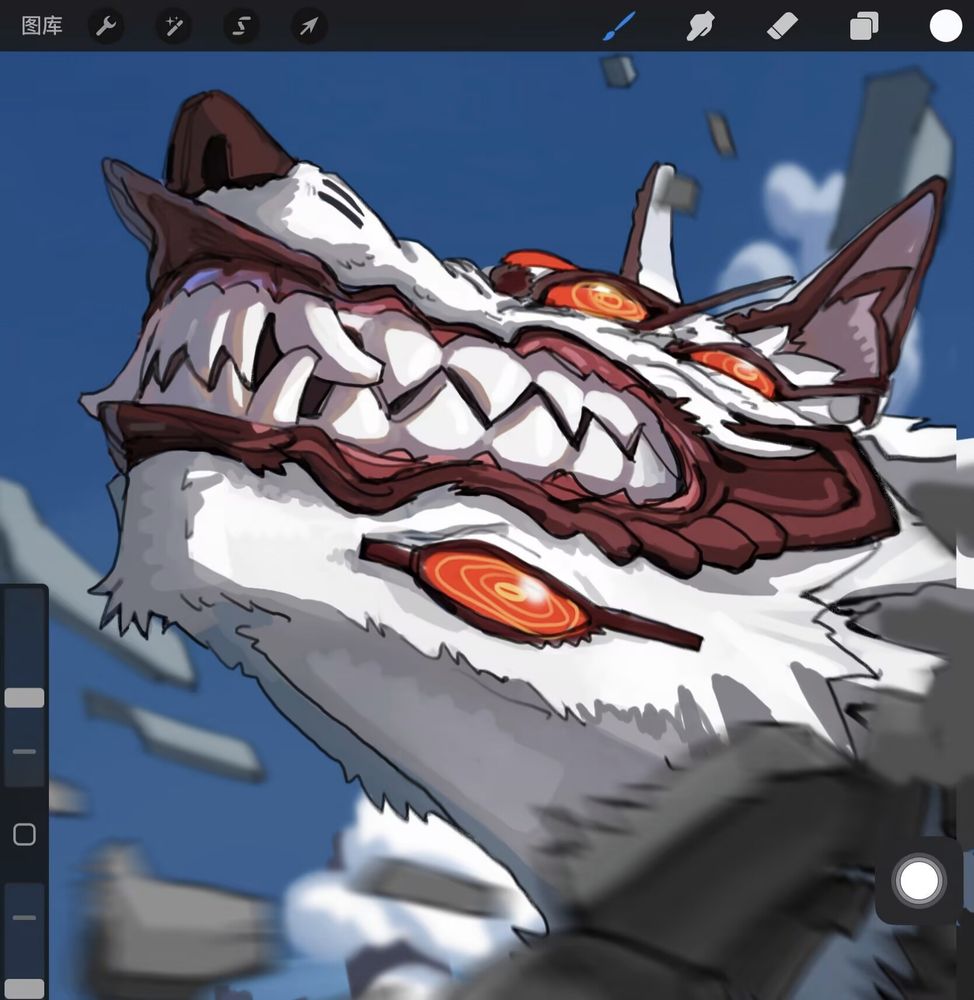Open the Adjustments magic wand menu
The height and width of the screenshot is (1000, 974).
point(173,26)
